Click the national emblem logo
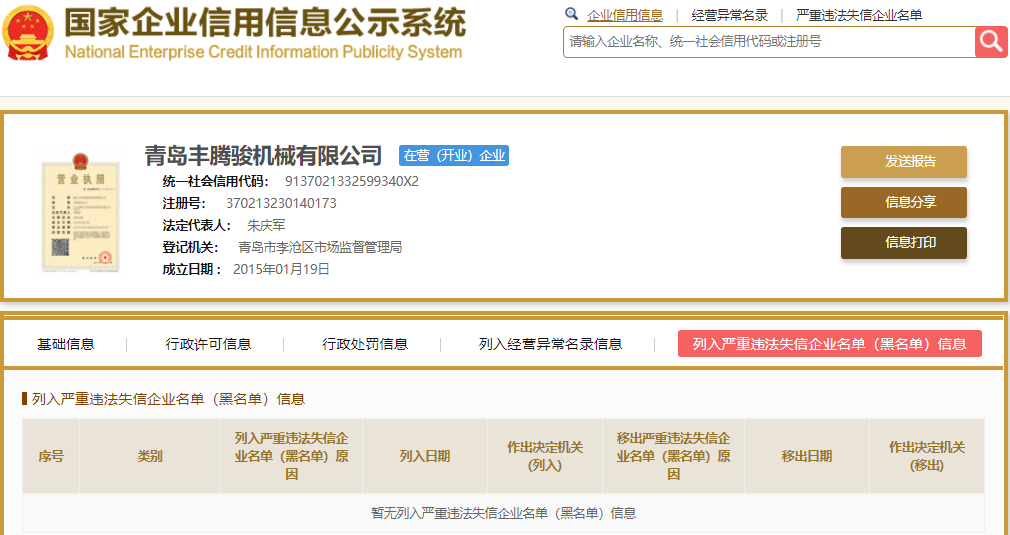The image size is (1010, 535). pos(27,33)
